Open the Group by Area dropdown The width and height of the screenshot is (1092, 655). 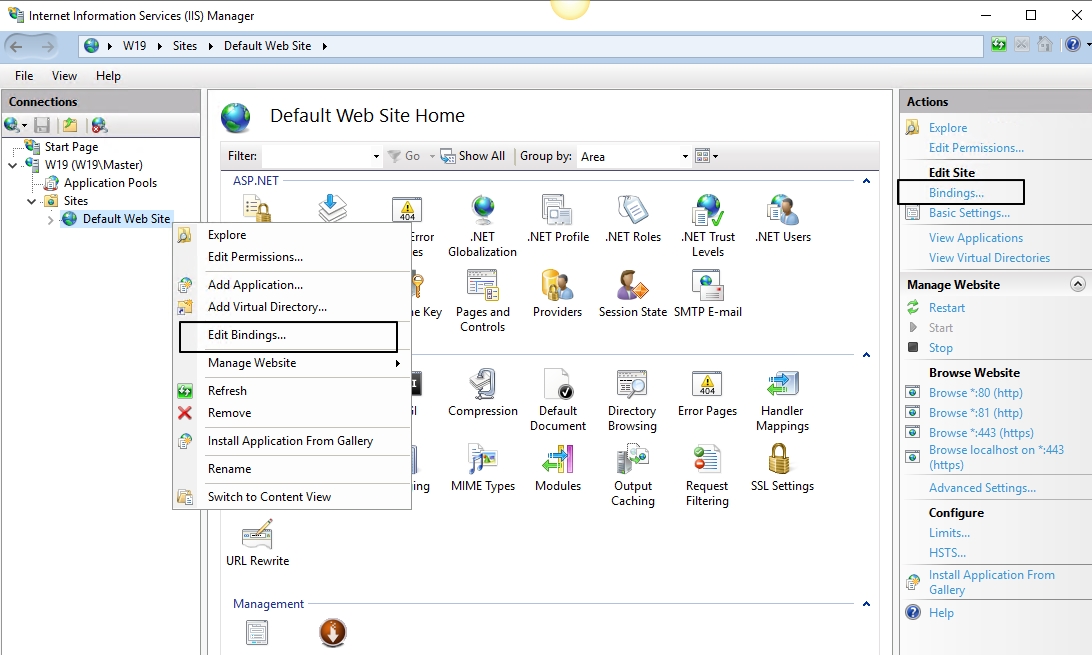click(684, 157)
